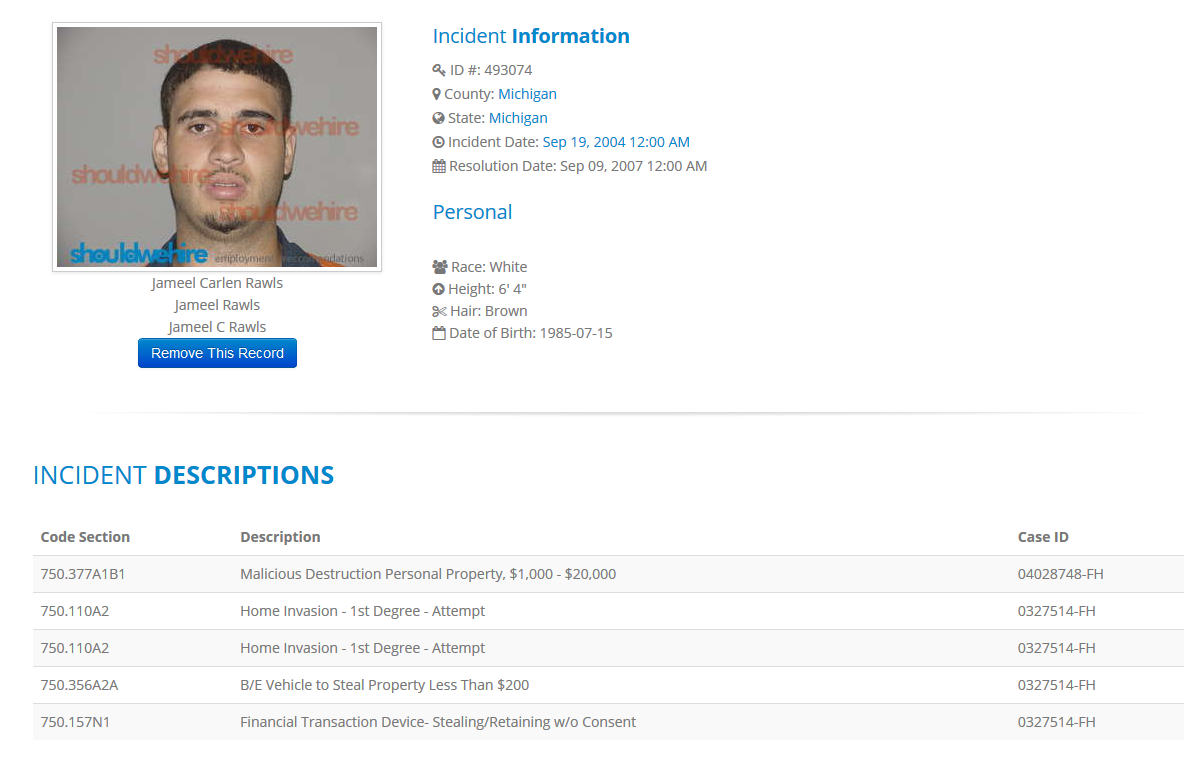
Task: Follow the Sep 19, 2004 incident date link
Action: 616,142
